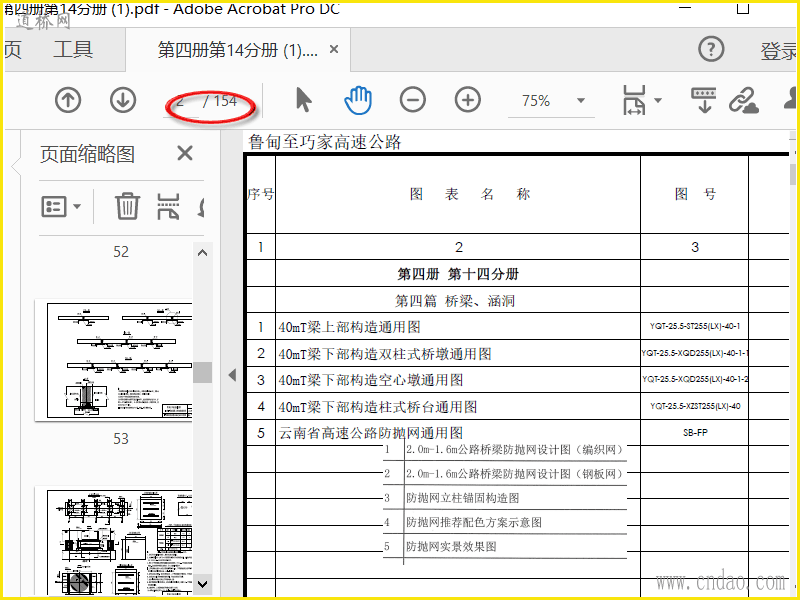Click the thumbnail panel scrollbar handle

click(x=203, y=372)
